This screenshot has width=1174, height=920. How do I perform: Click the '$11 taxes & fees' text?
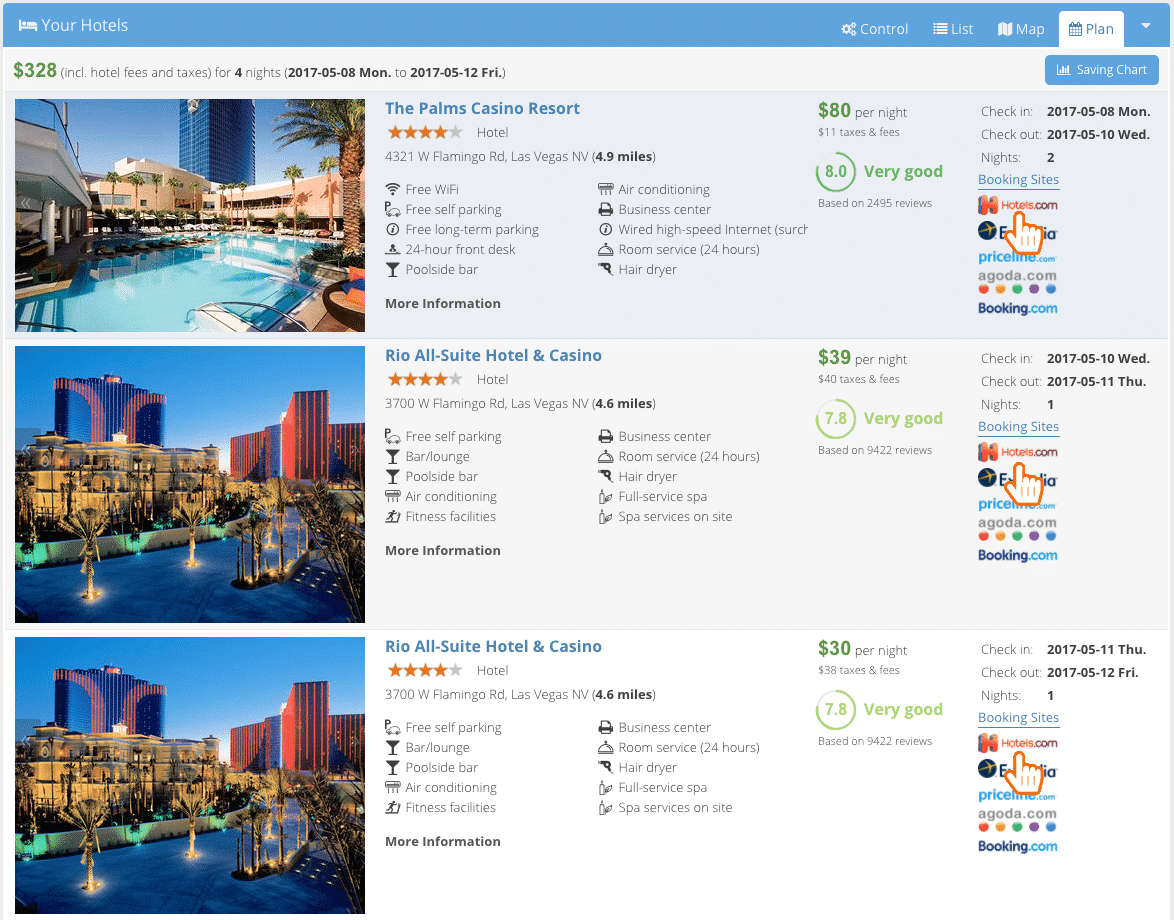(x=859, y=132)
